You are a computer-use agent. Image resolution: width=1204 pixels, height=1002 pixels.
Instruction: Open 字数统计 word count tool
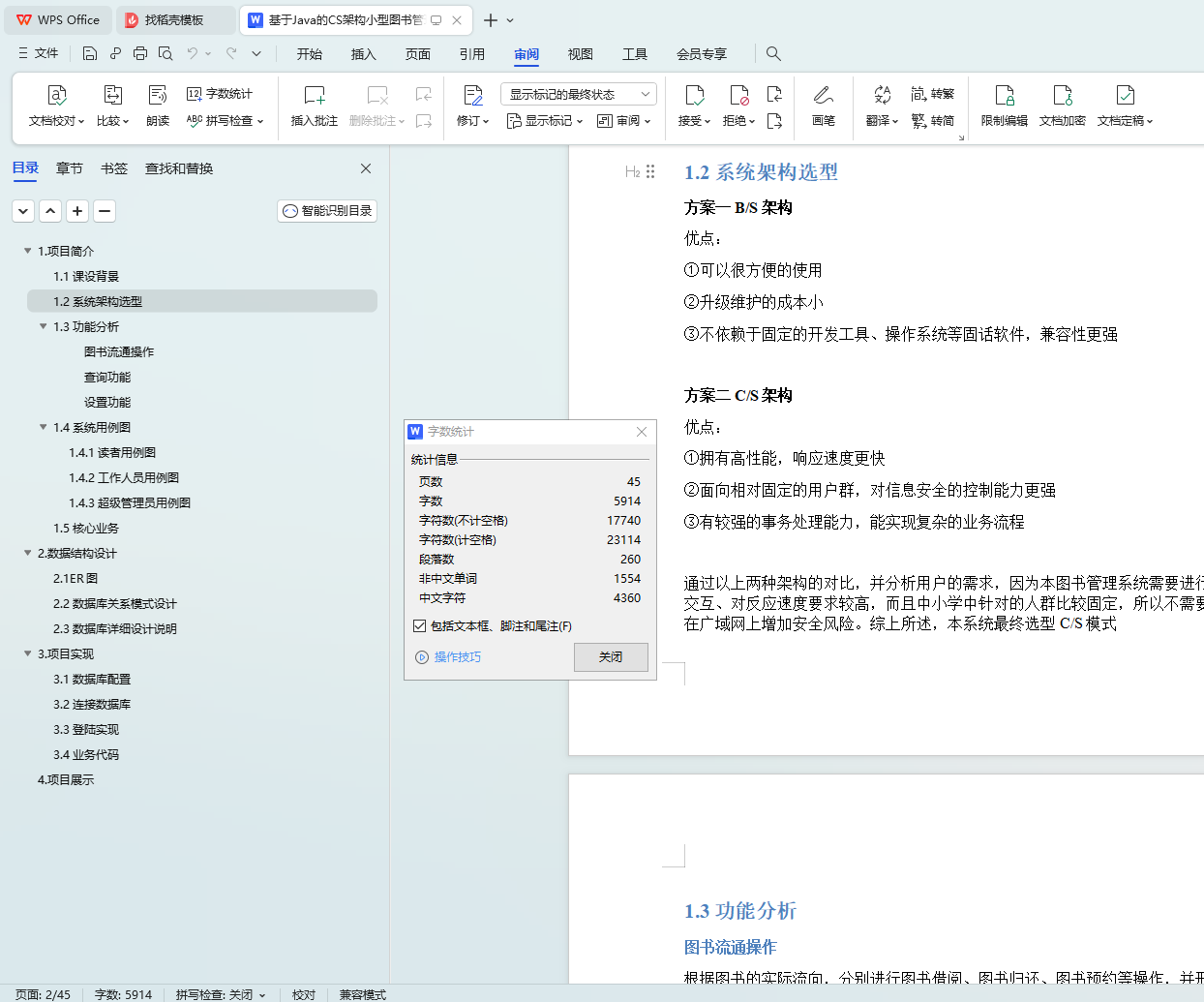[220, 94]
